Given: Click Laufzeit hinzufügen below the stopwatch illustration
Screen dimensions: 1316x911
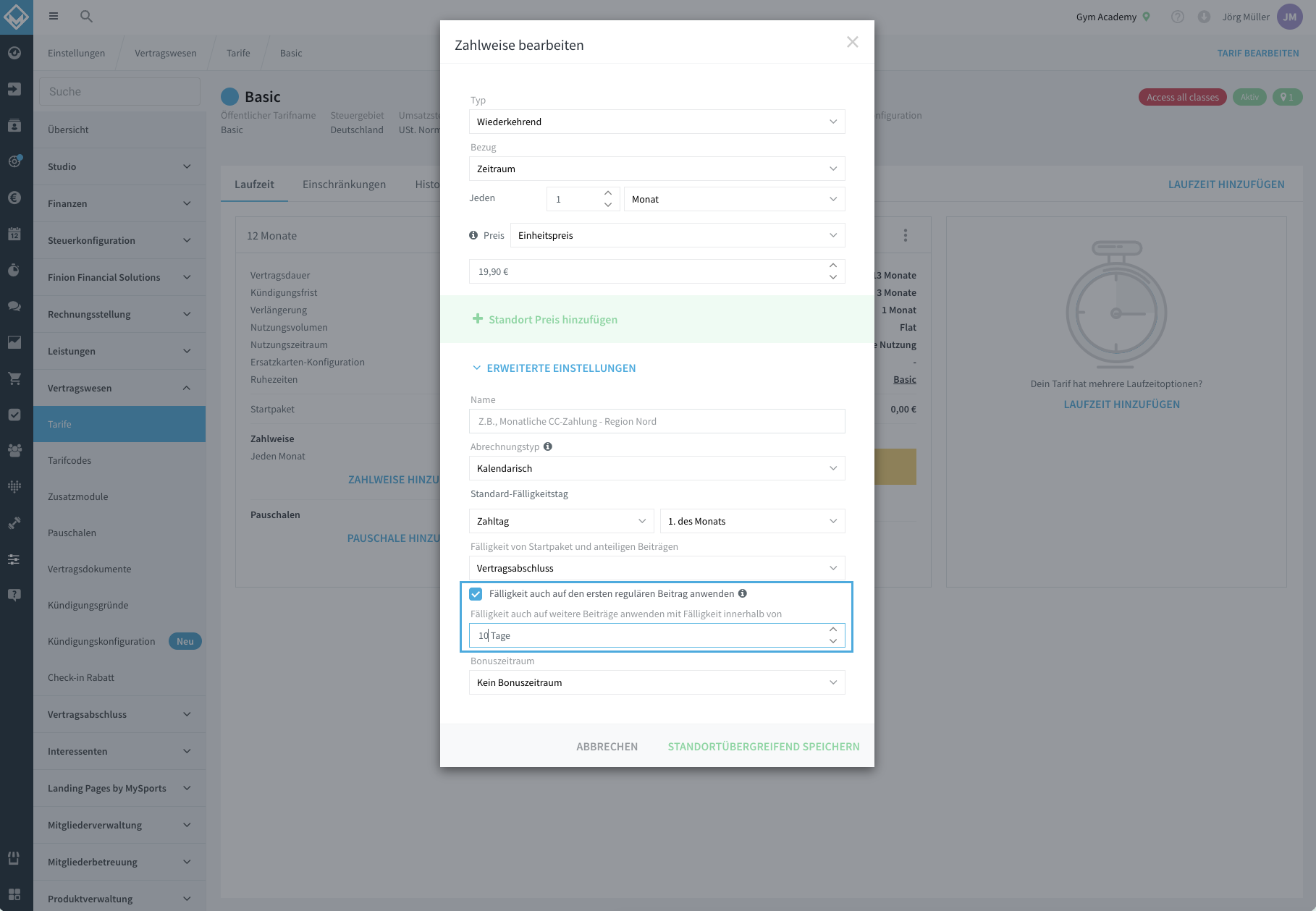Looking at the screenshot, I should [x=1121, y=404].
